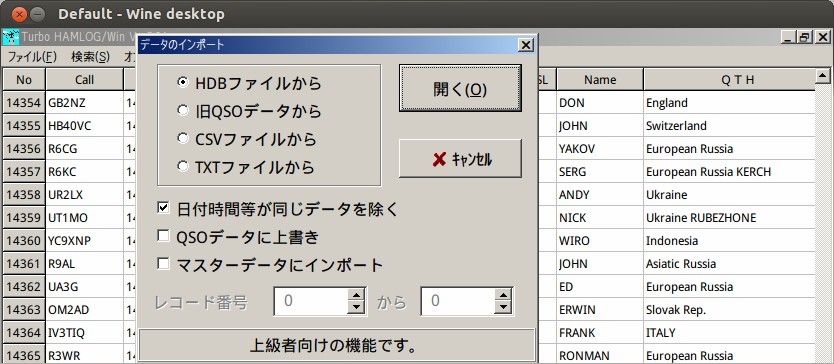Click callsign UT1MO
The width and height of the screenshot is (834, 364).
point(85,218)
